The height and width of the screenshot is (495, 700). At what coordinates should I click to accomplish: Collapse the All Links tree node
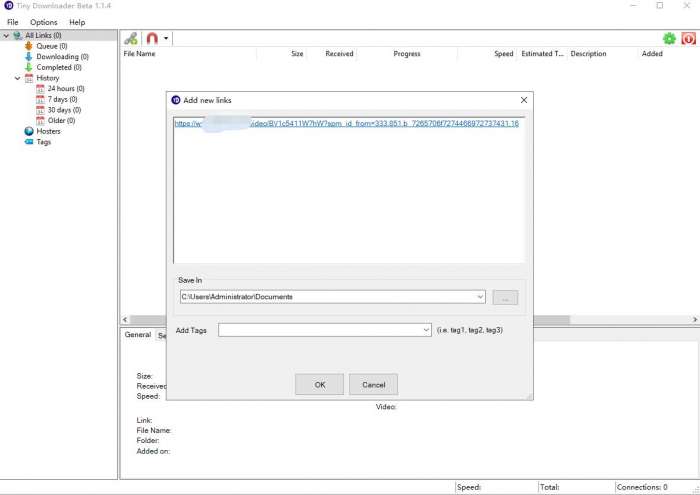click(6, 35)
